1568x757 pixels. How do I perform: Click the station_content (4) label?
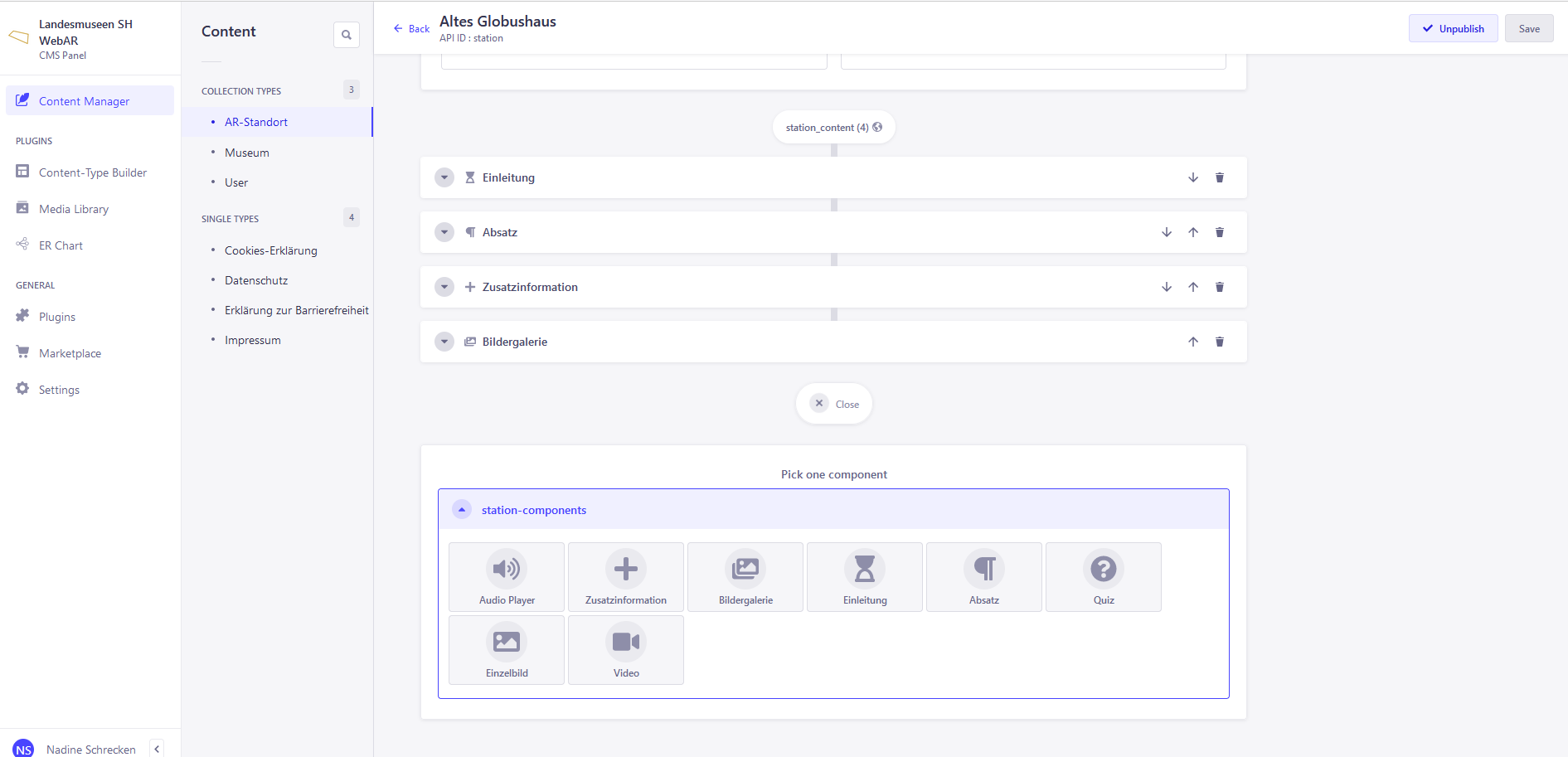click(827, 128)
